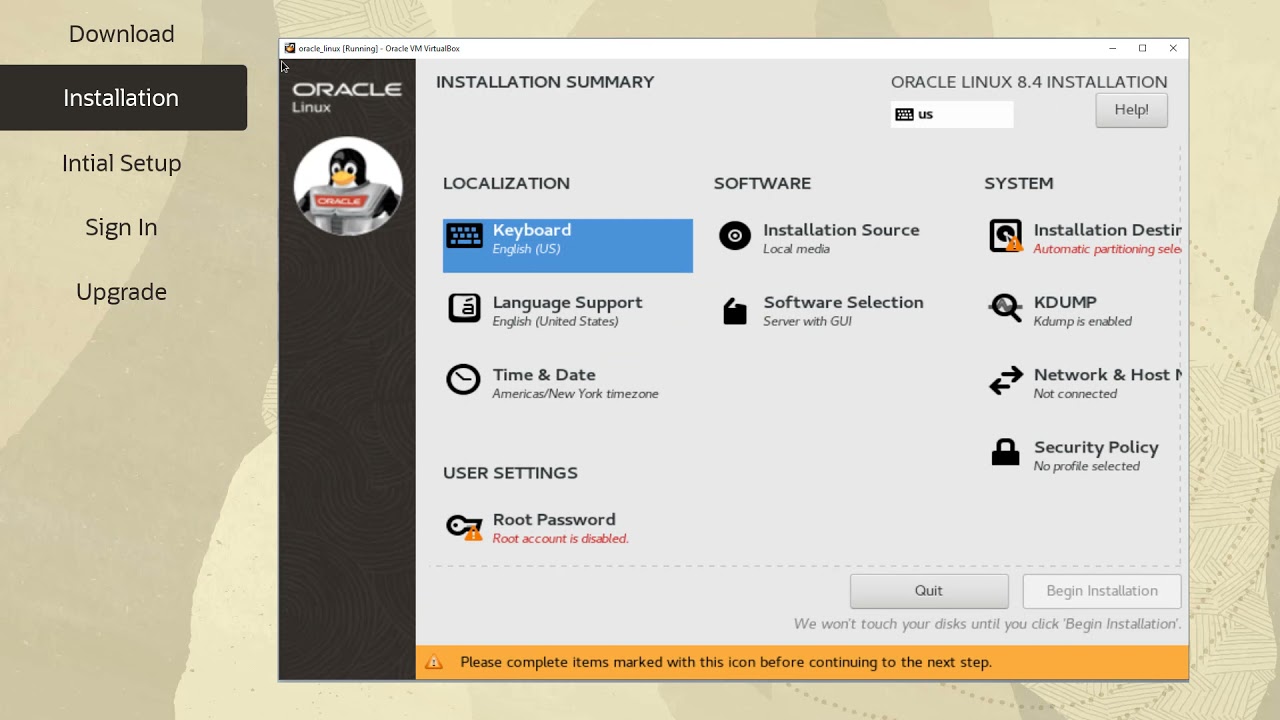Click 'Root account is disabled.' text
The image size is (1280, 720).
[x=560, y=539]
